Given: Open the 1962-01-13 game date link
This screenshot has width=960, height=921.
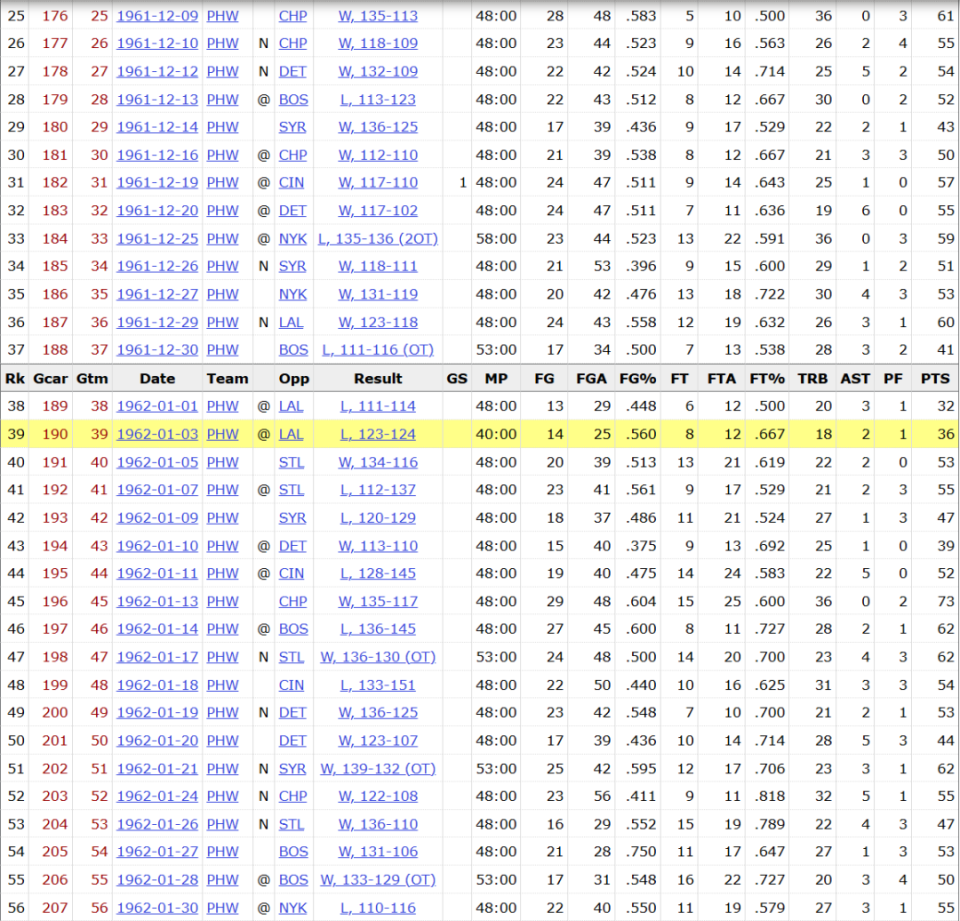Looking at the screenshot, I should coord(157,601).
